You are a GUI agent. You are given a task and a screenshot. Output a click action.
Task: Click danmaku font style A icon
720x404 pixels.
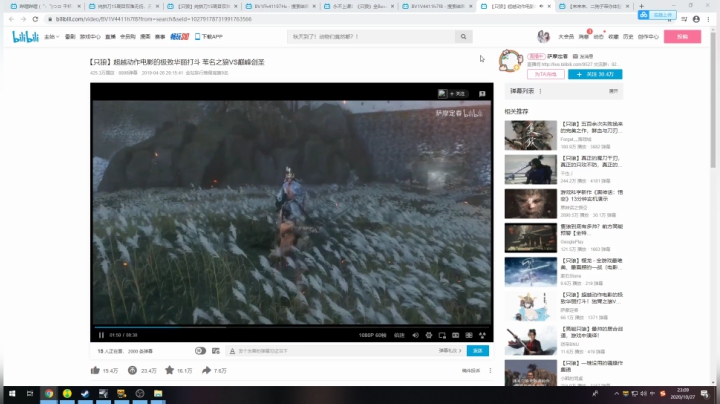pyautogui.click(x=232, y=351)
